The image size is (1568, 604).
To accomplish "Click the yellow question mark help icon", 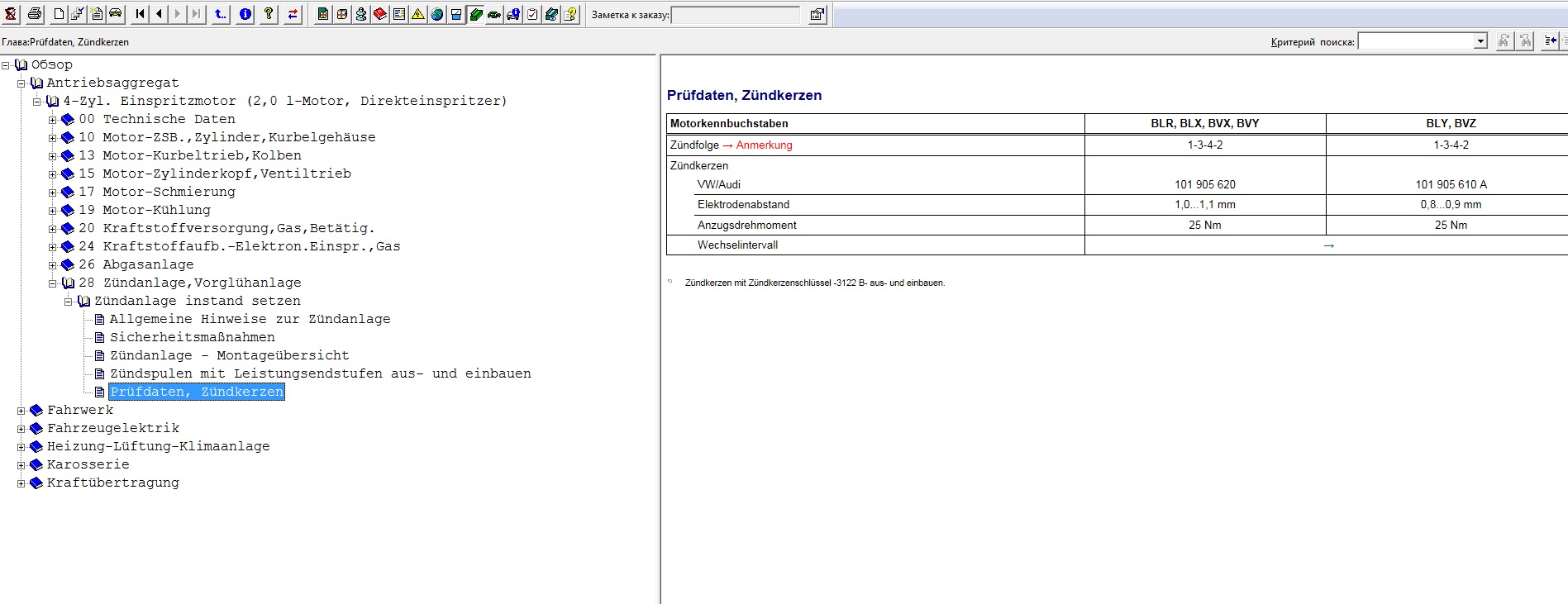I will coord(269,14).
